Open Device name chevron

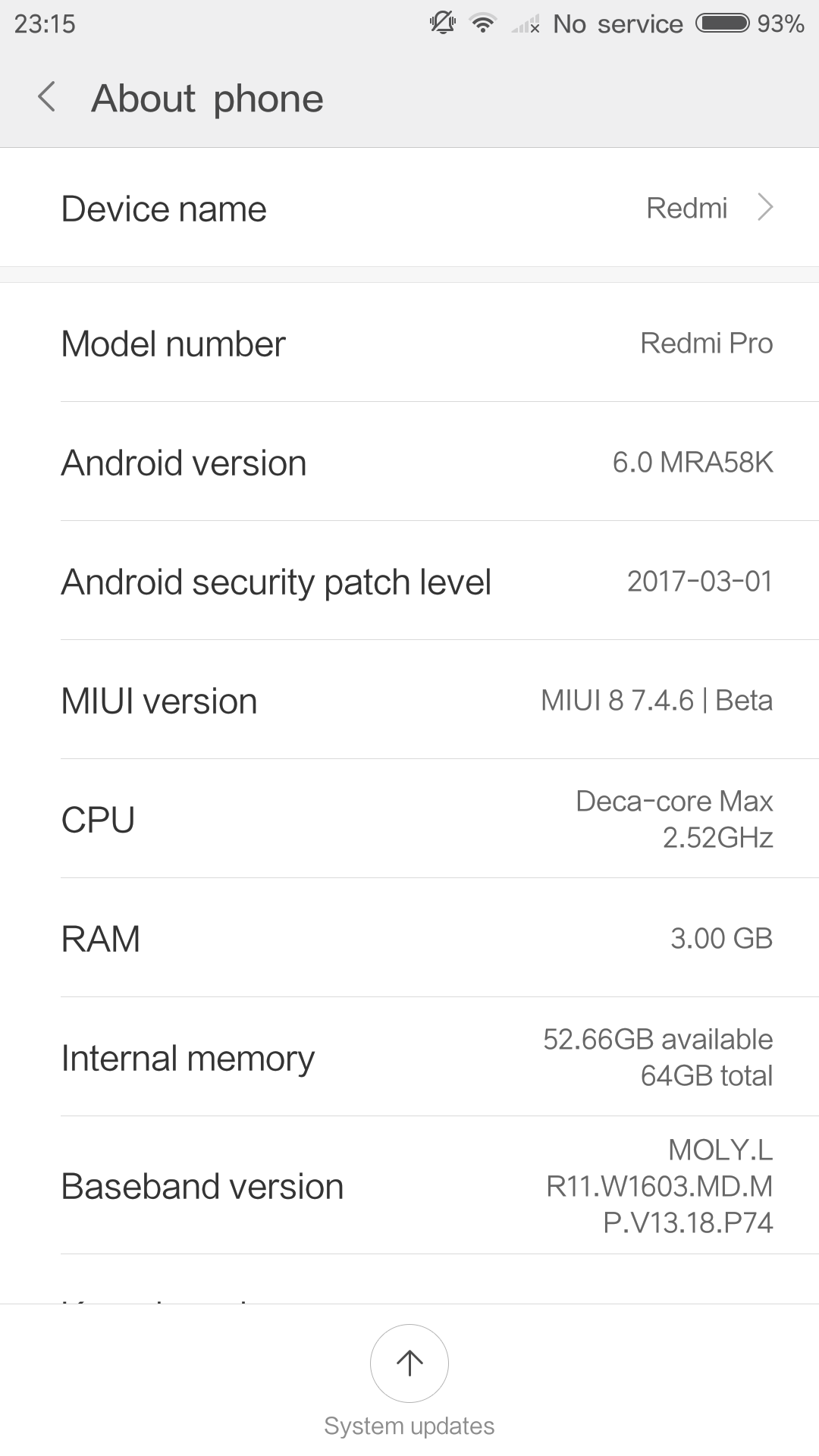click(765, 207)
